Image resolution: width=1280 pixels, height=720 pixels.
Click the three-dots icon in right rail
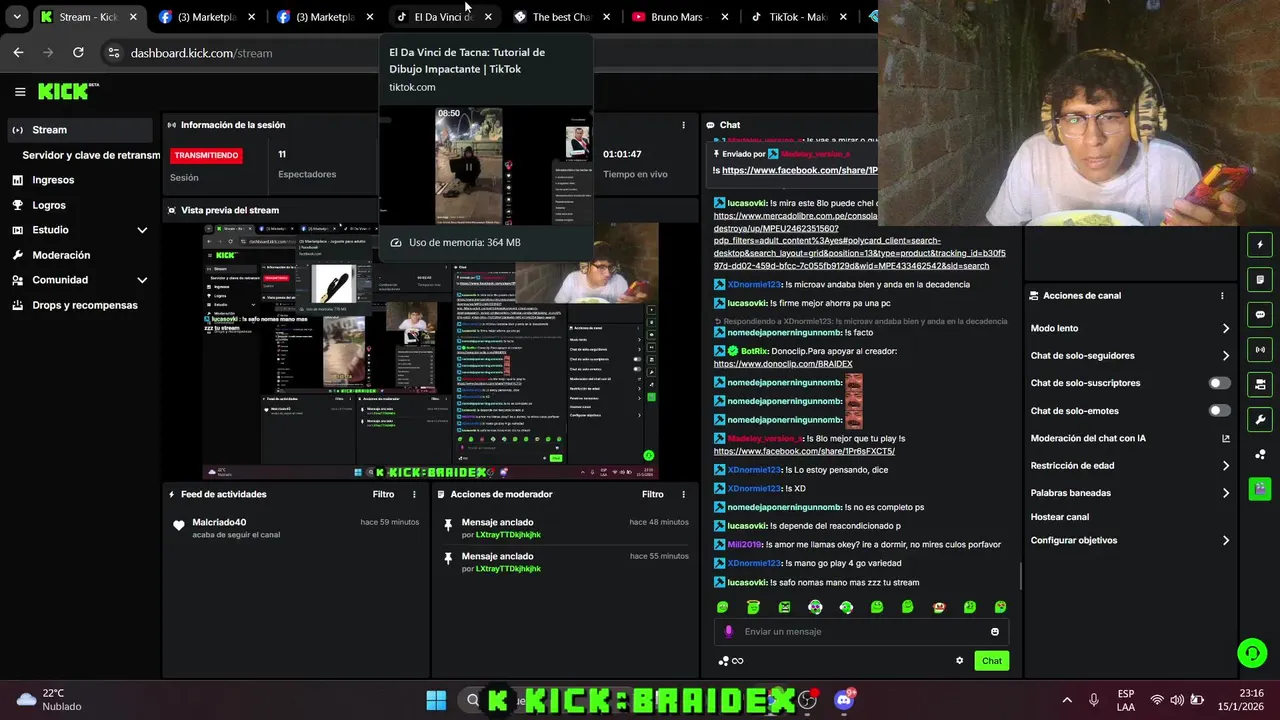pyautogui.click(x=1260, y=454)
